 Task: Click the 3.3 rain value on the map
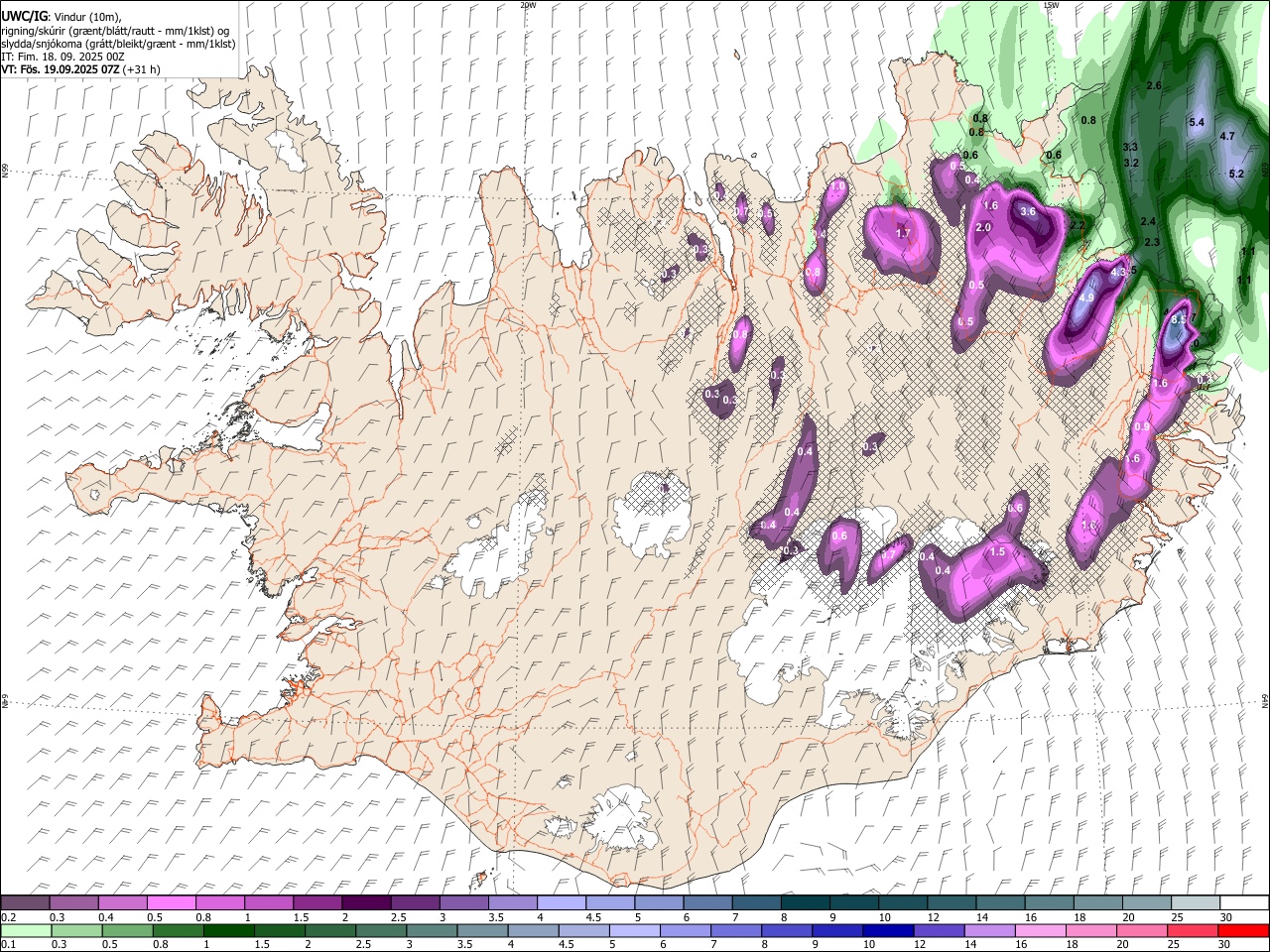(x=1130, y=147)
